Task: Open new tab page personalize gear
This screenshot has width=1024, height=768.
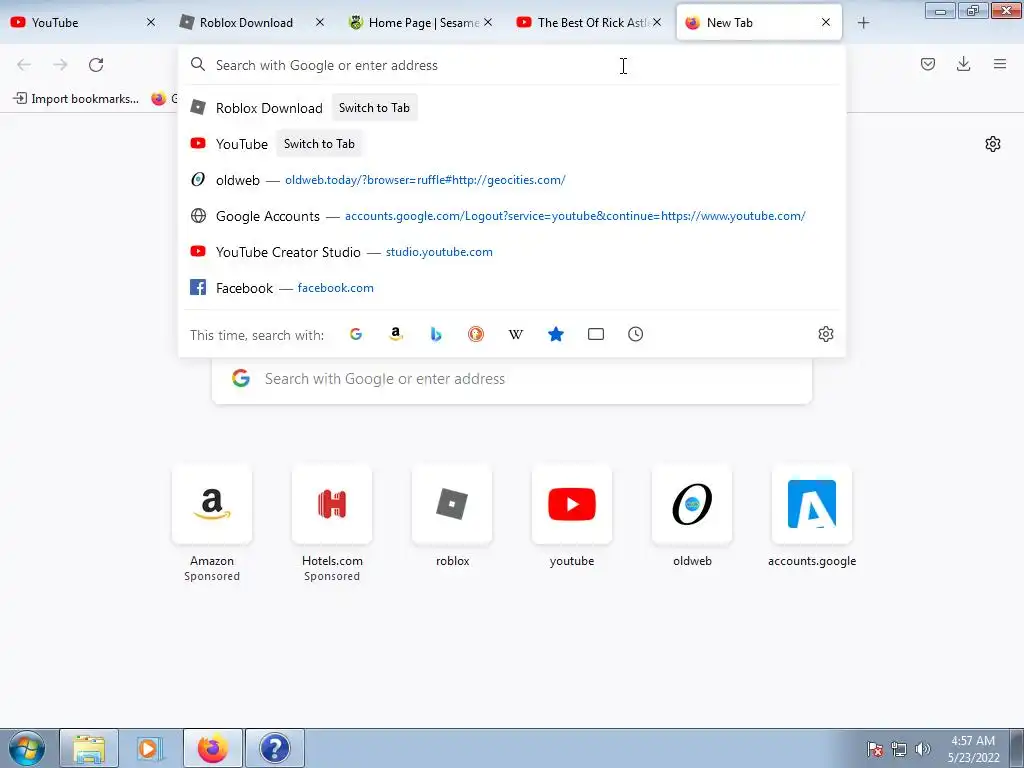Action: (993, 144)
